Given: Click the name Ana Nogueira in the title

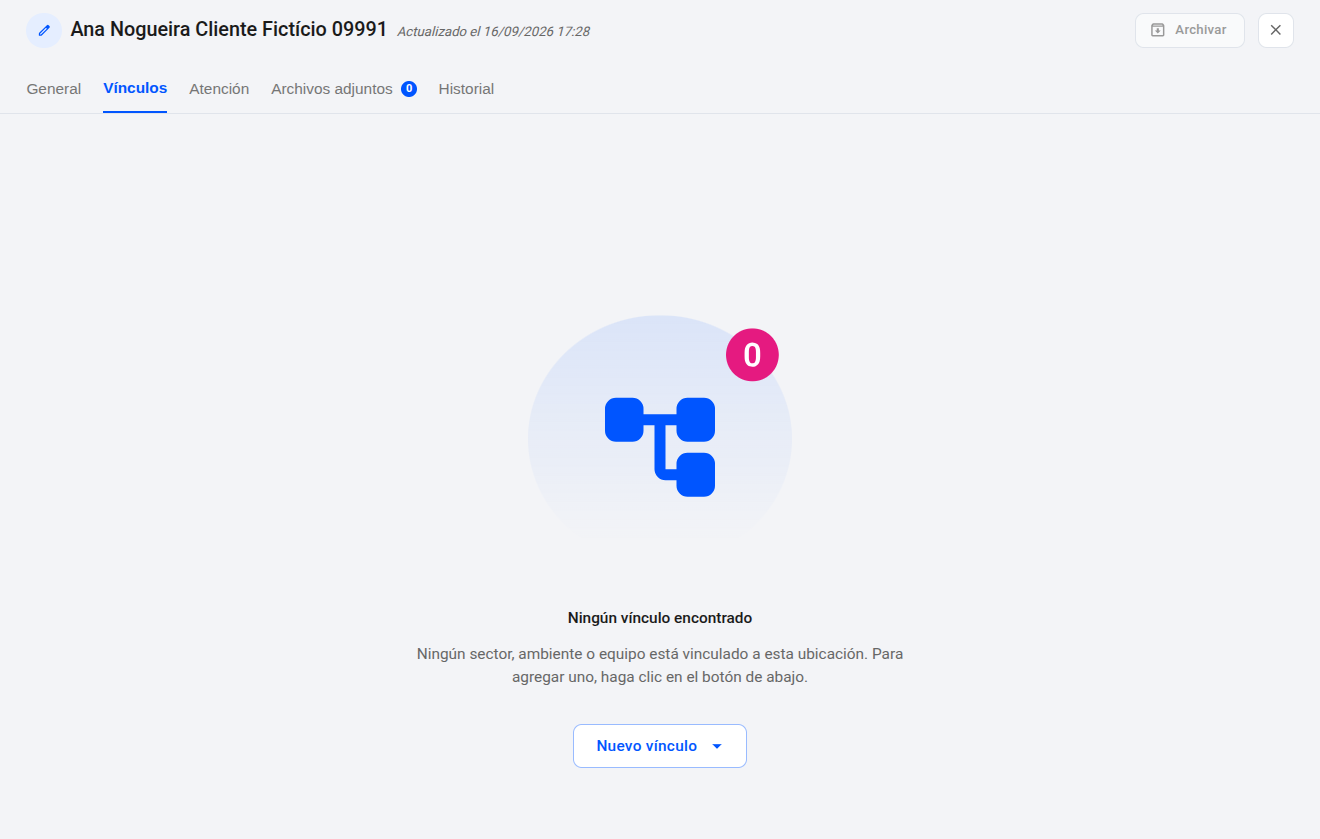Looking at the screenshot, I should point(131,29).
